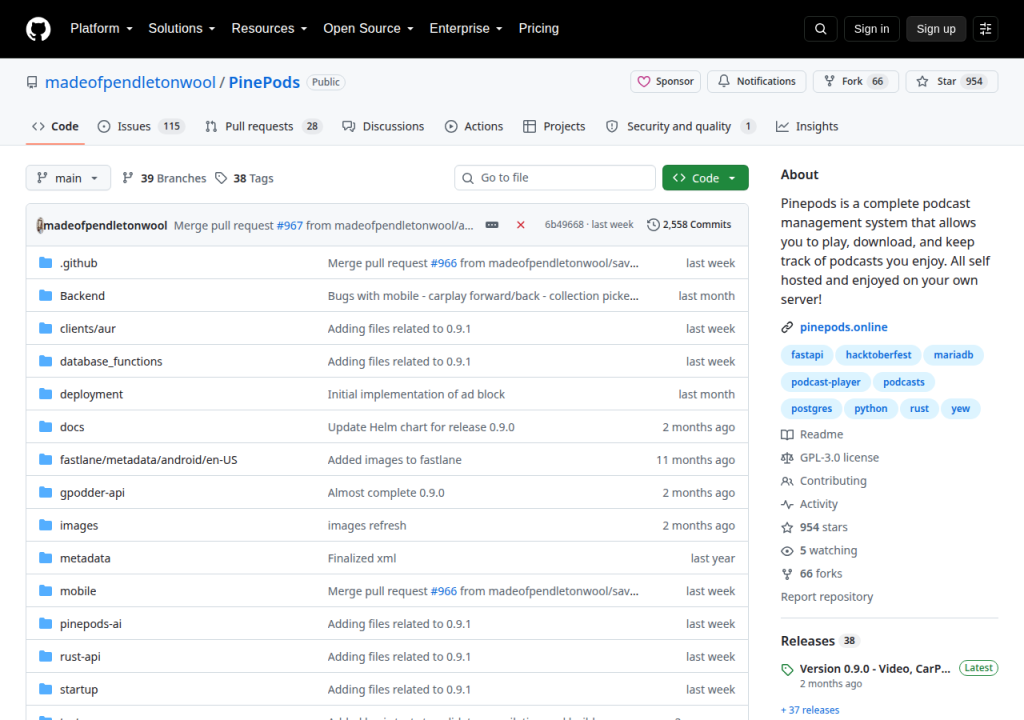Viewport: 1024px width, 720px height.
Task: Open the appearance settings sliders icon
Action: pos(985,29)
